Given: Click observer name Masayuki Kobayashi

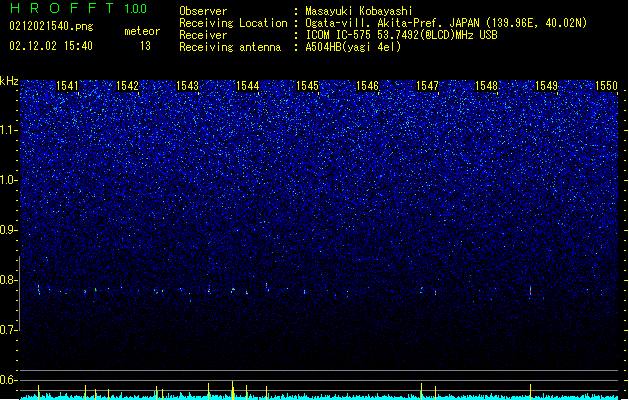Looking at the screenshot, I should (x=359, y=11).
